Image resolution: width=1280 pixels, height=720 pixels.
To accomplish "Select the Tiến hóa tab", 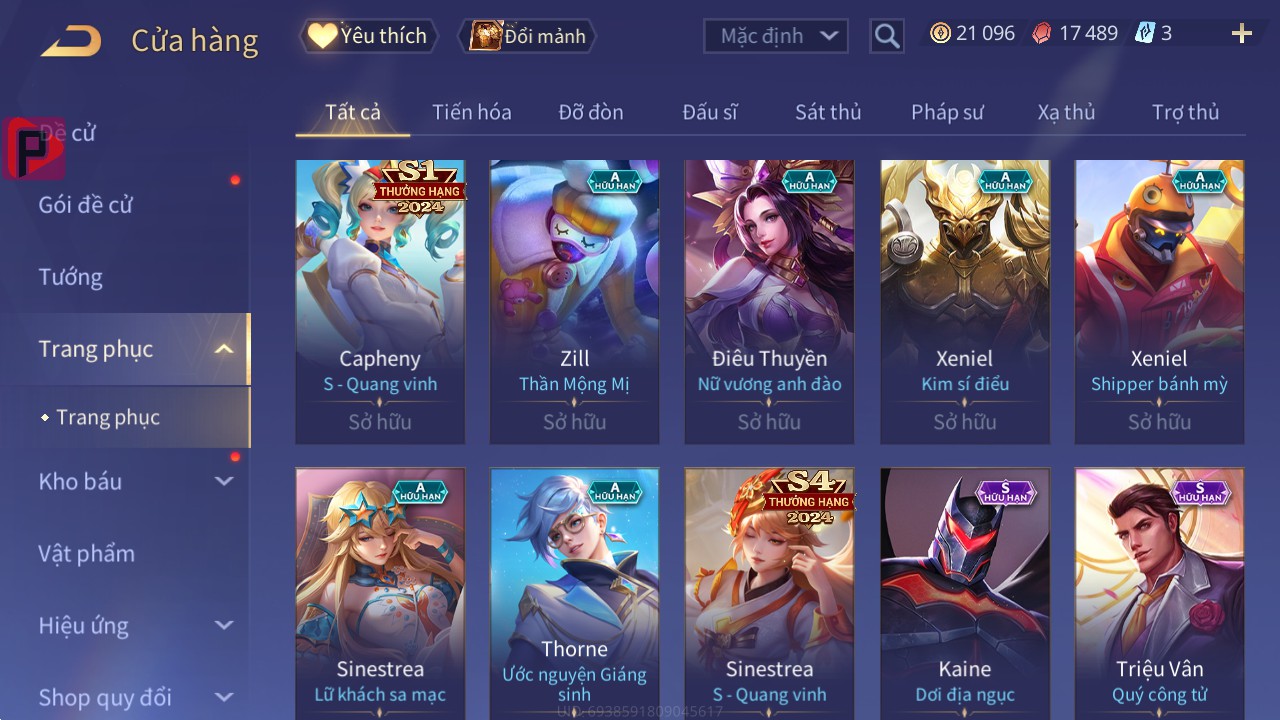I will [x=472, y=112].
